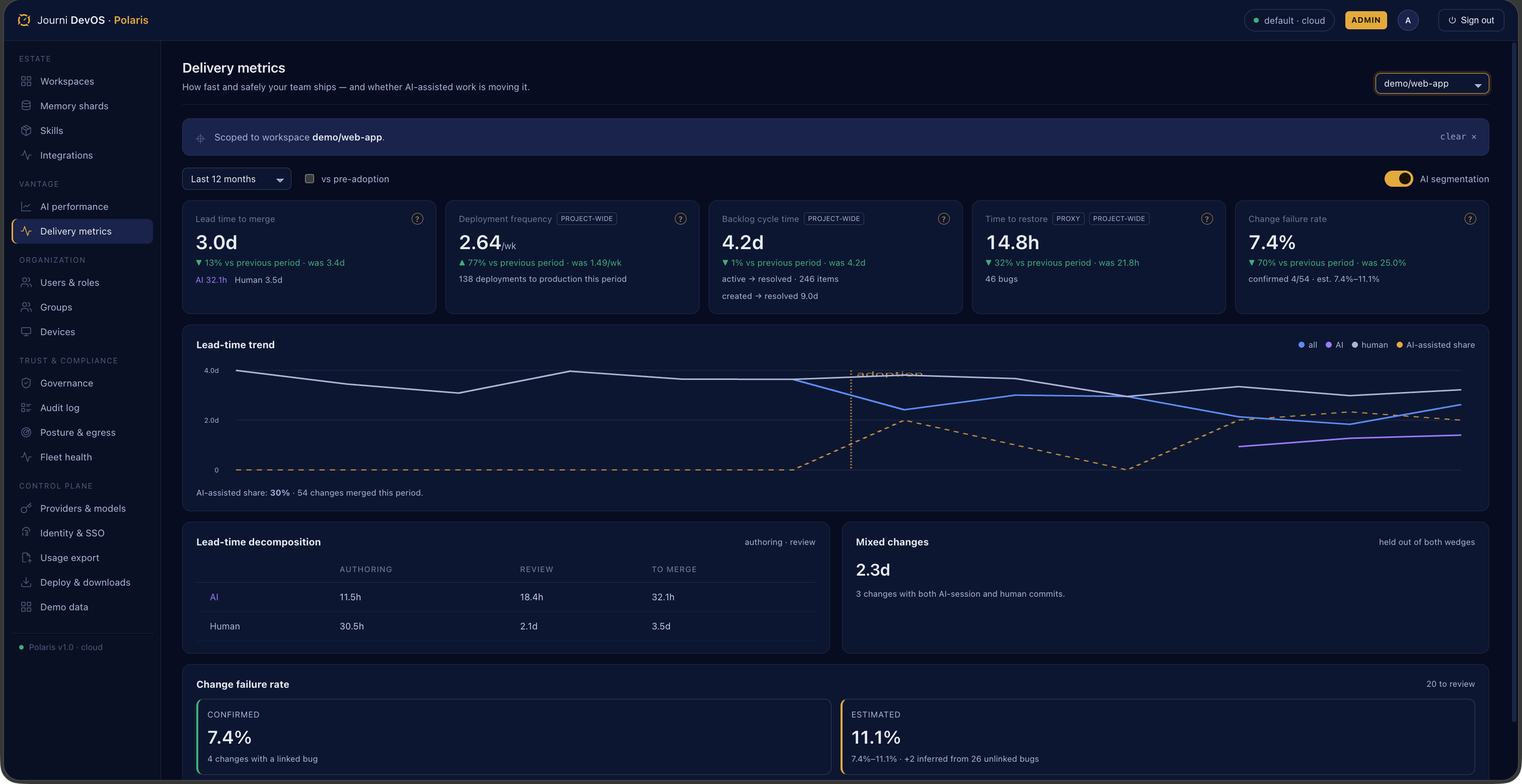
Task: Open help for Change failure rate card
Action: (1470, 219)
